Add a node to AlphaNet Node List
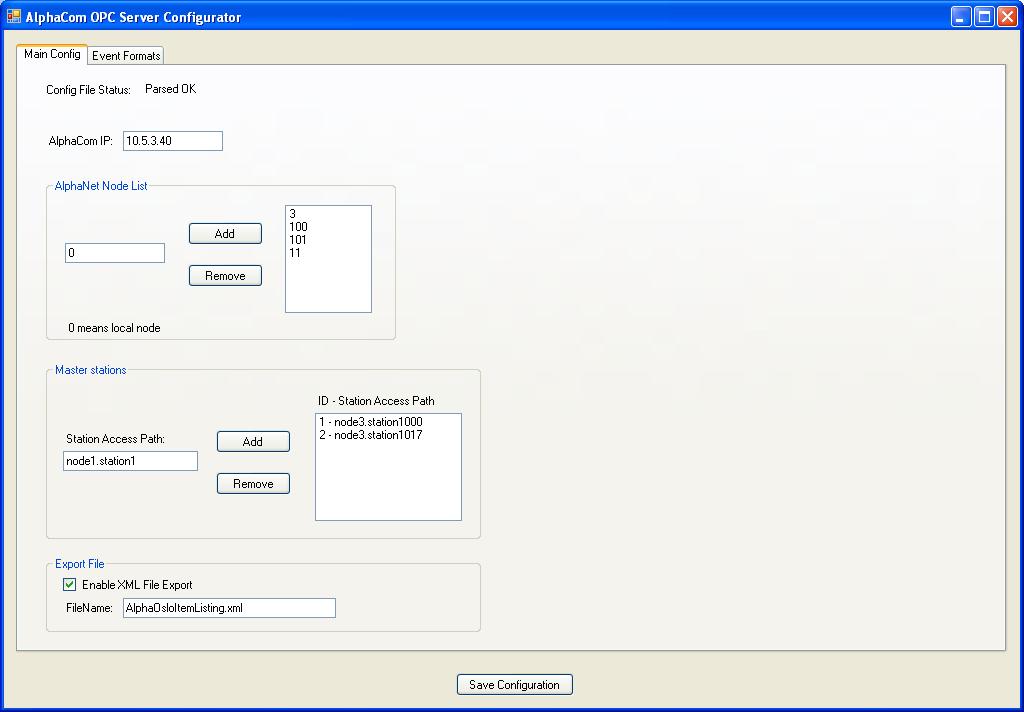 [225, 234]
